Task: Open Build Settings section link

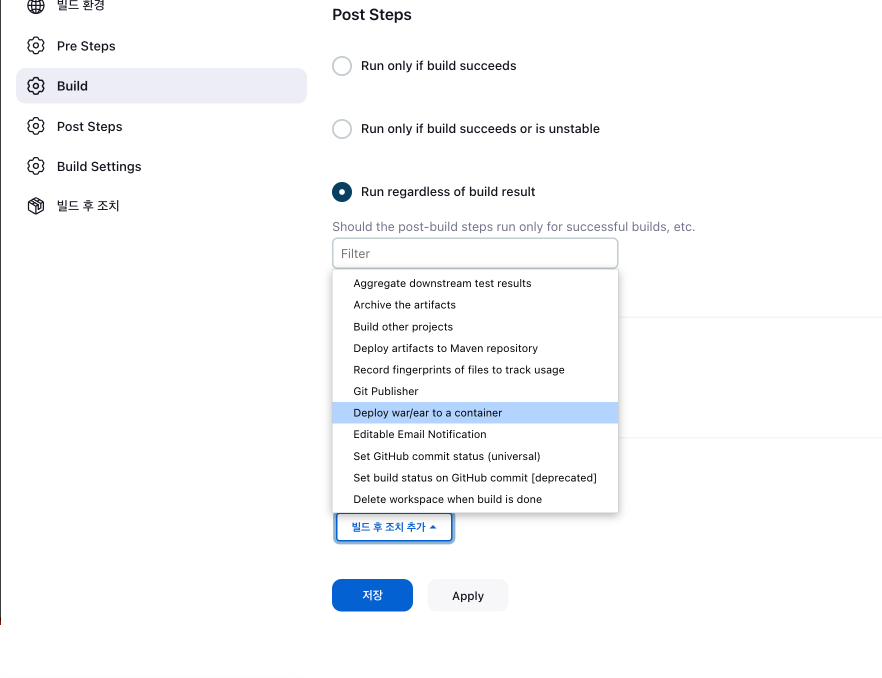Action: pyautogui.click(x=99, y=166)
